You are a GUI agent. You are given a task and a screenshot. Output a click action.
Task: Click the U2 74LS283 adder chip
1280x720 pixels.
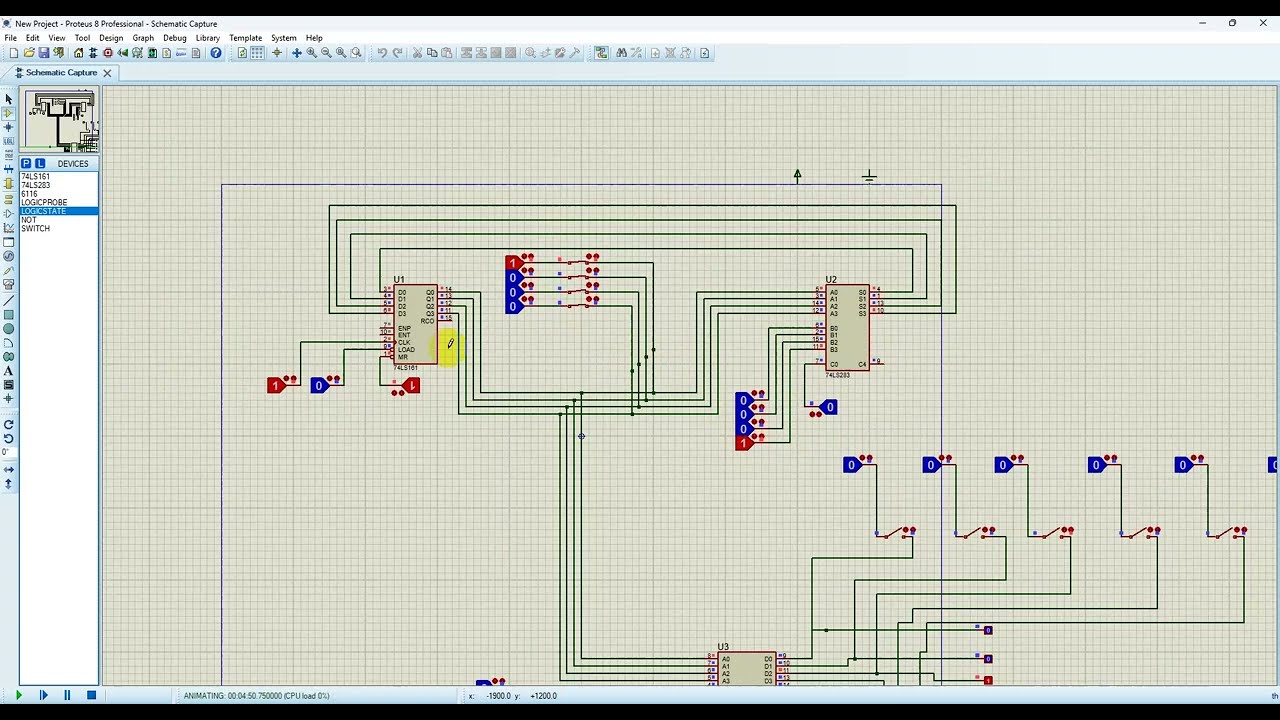(847, 326)
